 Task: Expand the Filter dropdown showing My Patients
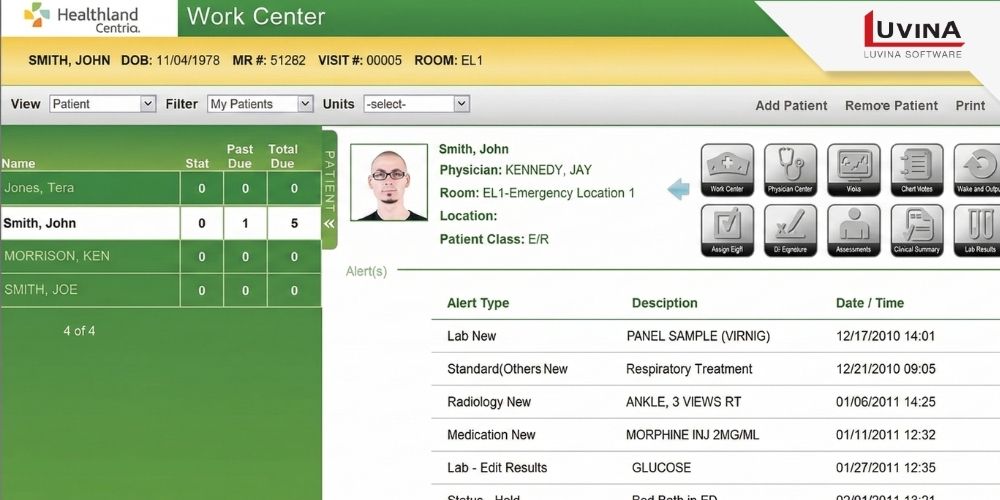(x=260, y=104)
